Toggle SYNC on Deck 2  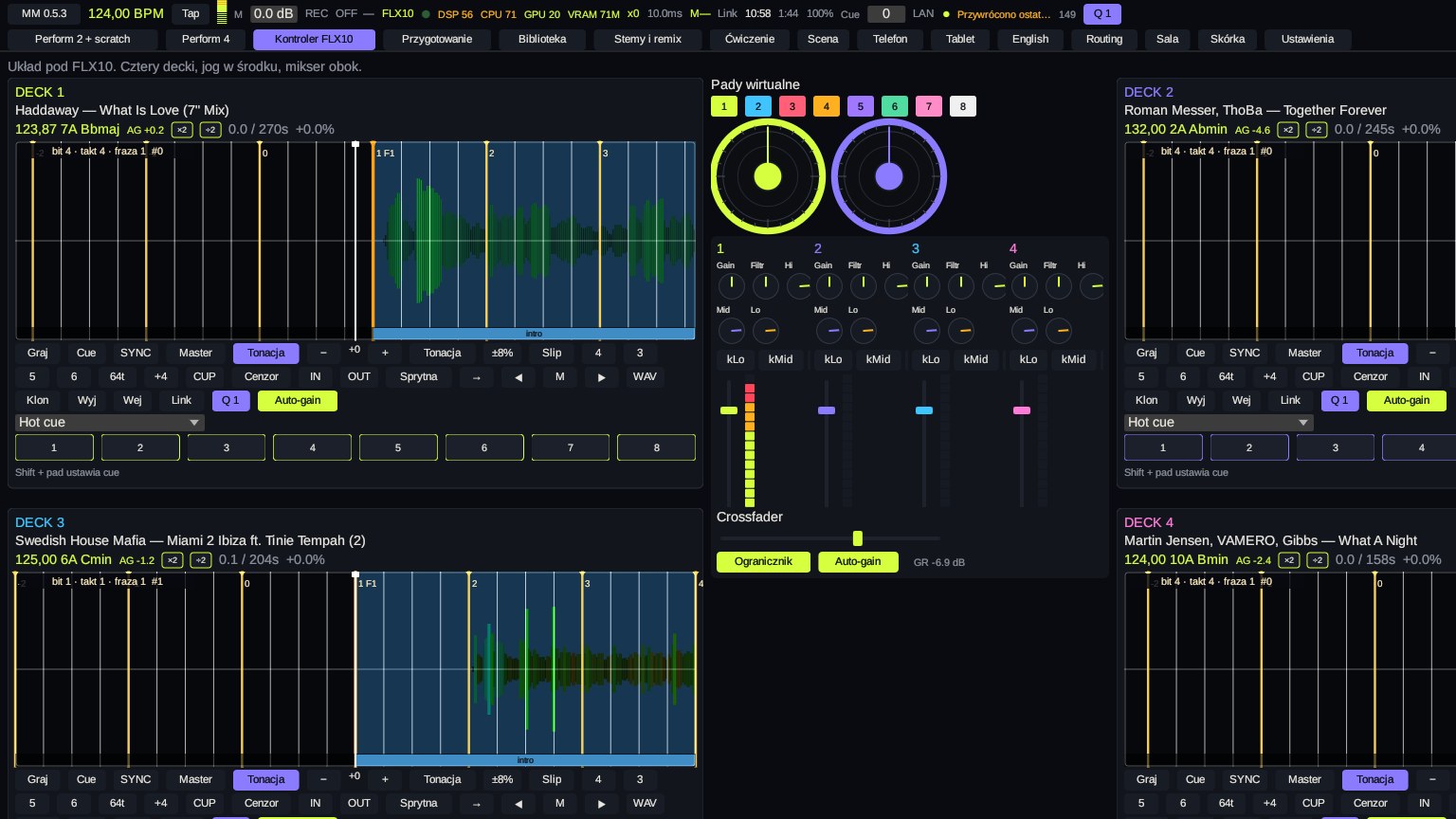point(1245,353)
